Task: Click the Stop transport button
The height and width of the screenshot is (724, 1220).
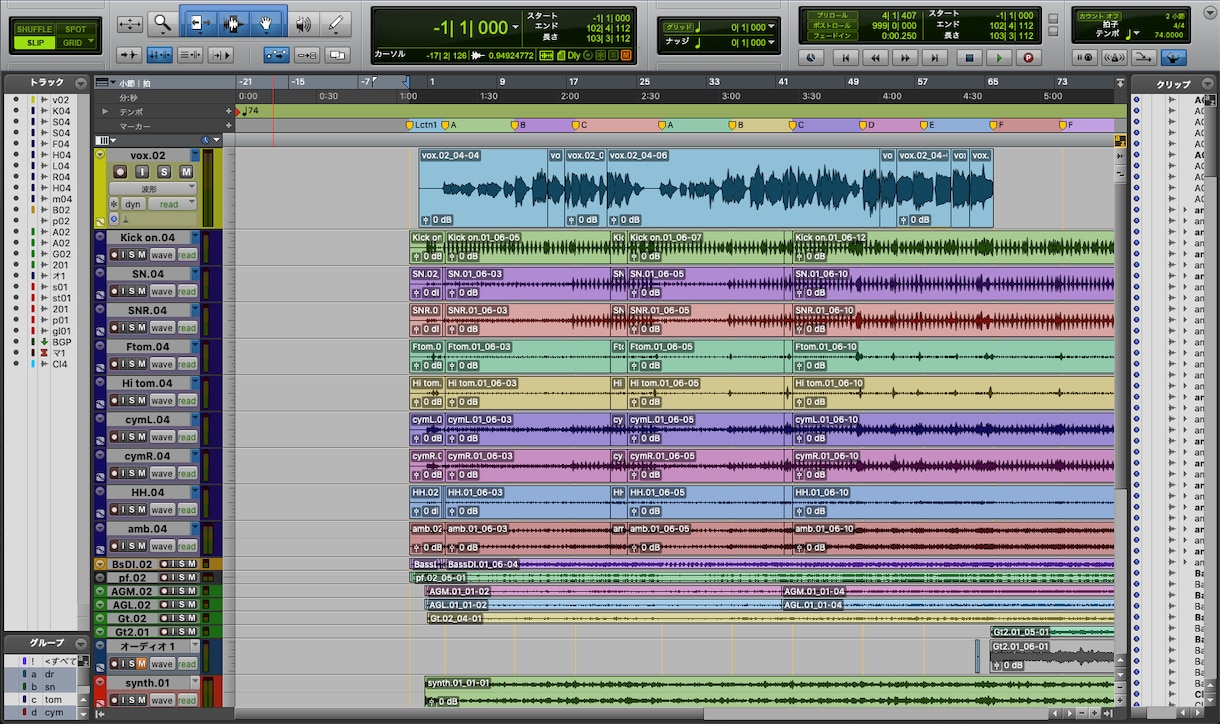Action: pos(969,58)
